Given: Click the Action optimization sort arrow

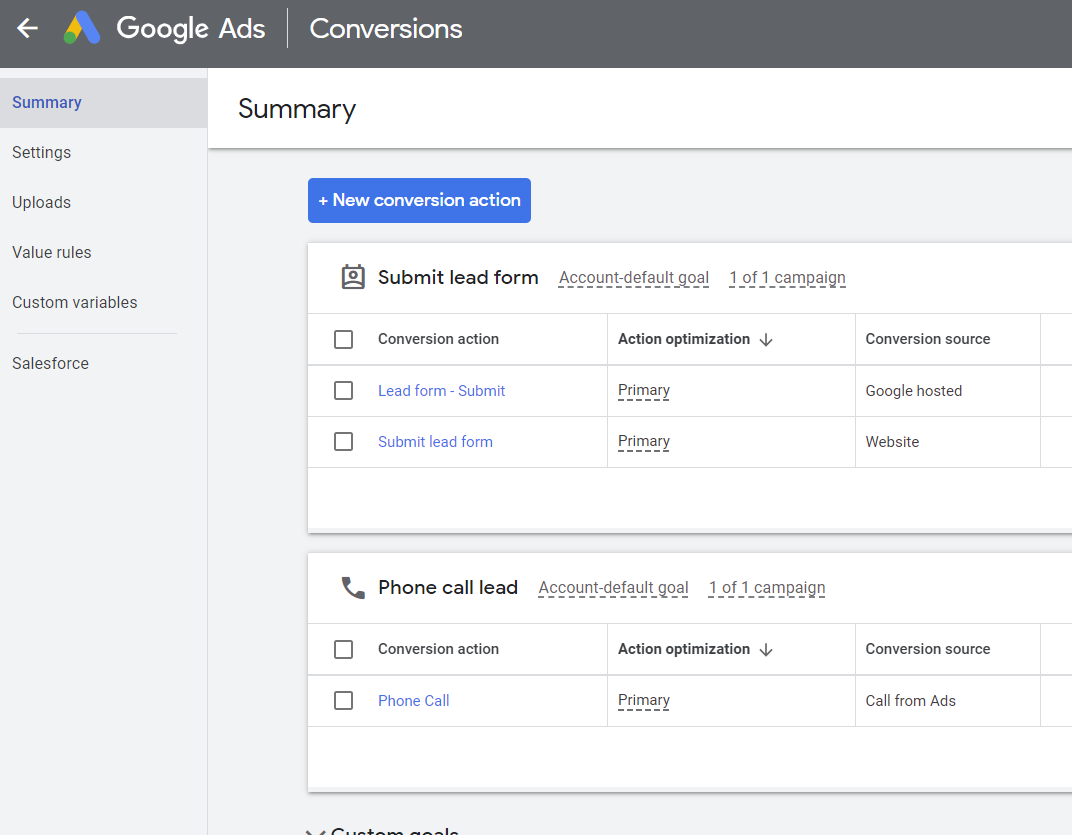Looking at the screenshot, I should click(x=766, y=339).
